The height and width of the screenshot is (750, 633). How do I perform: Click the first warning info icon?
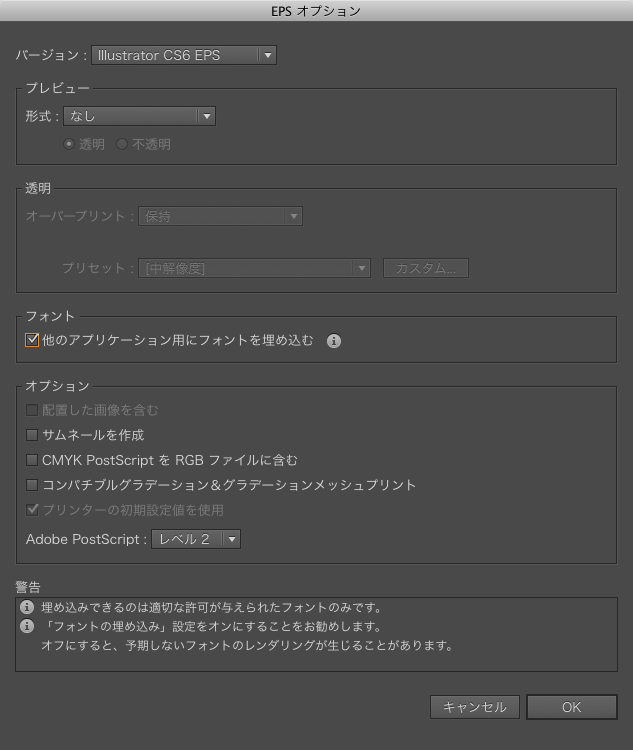point(27,607)
